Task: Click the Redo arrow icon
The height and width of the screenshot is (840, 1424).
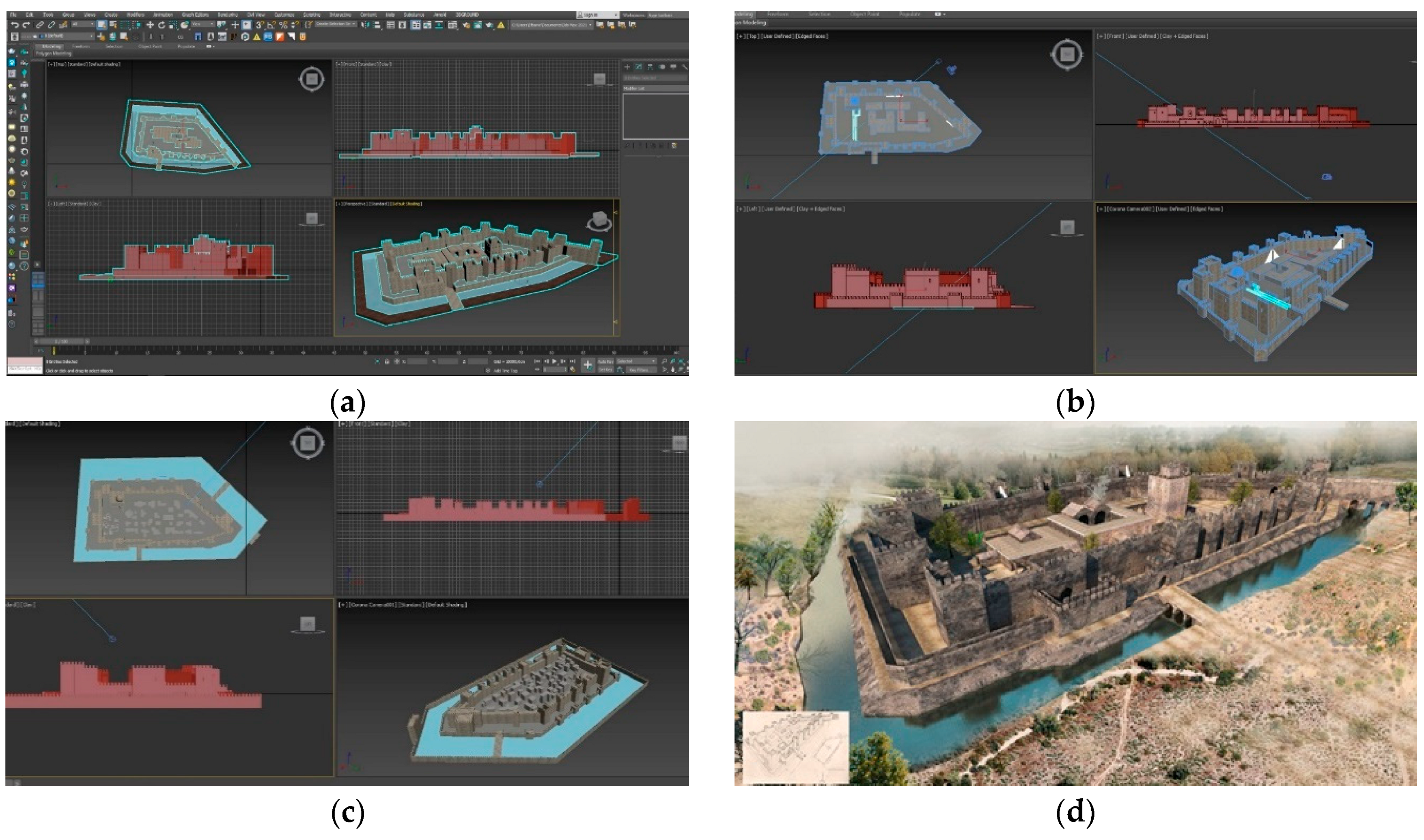Action: pyautogui.click(x=26, y=25)
